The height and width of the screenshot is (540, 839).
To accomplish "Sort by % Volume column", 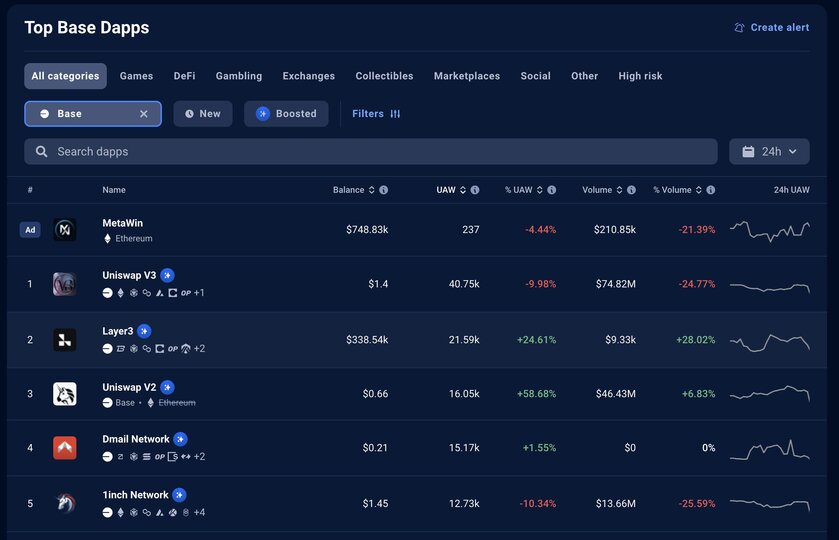I will pos(677,190).
